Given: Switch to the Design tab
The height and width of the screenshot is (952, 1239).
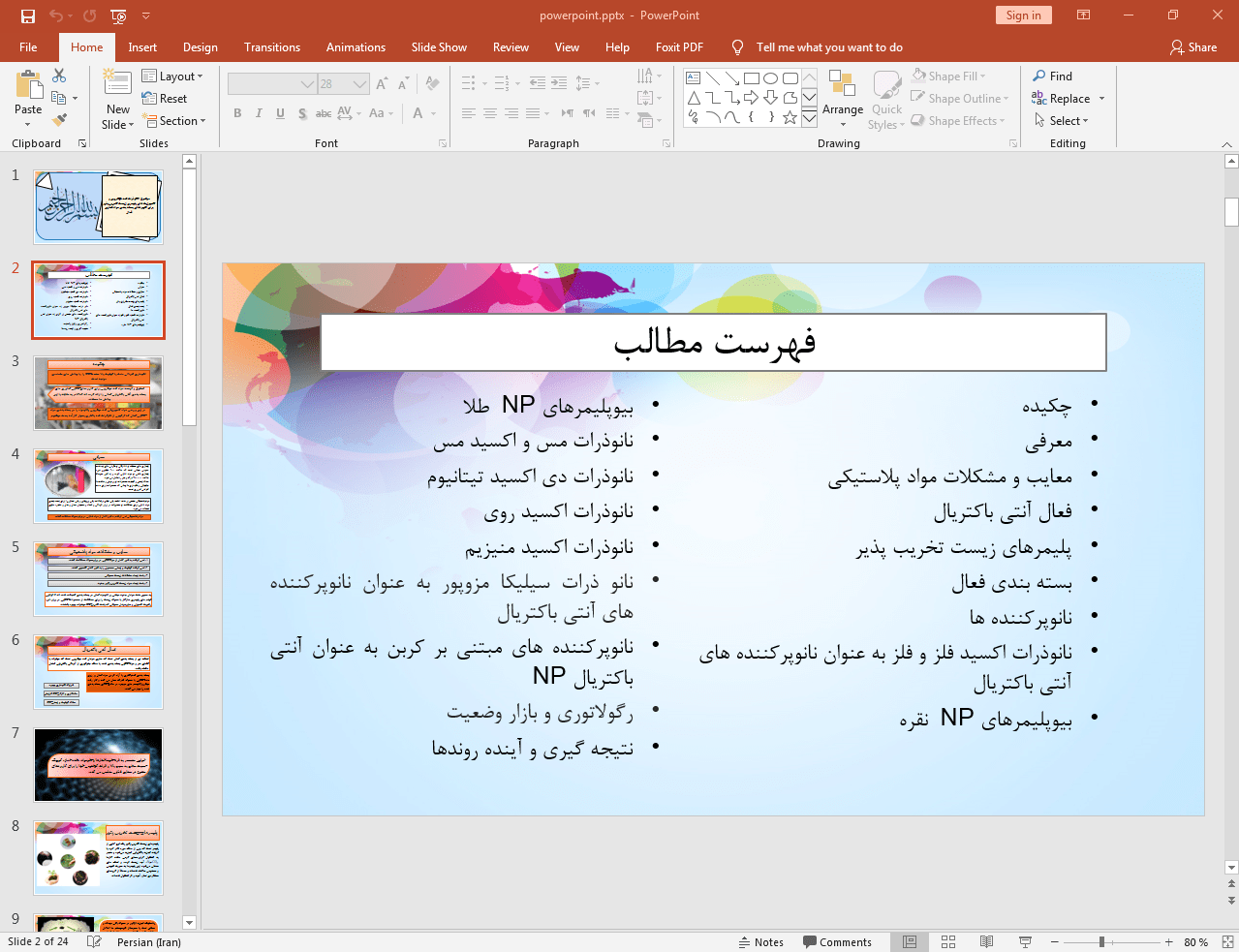Looking at the screenshot, I should tap(200, 47).
